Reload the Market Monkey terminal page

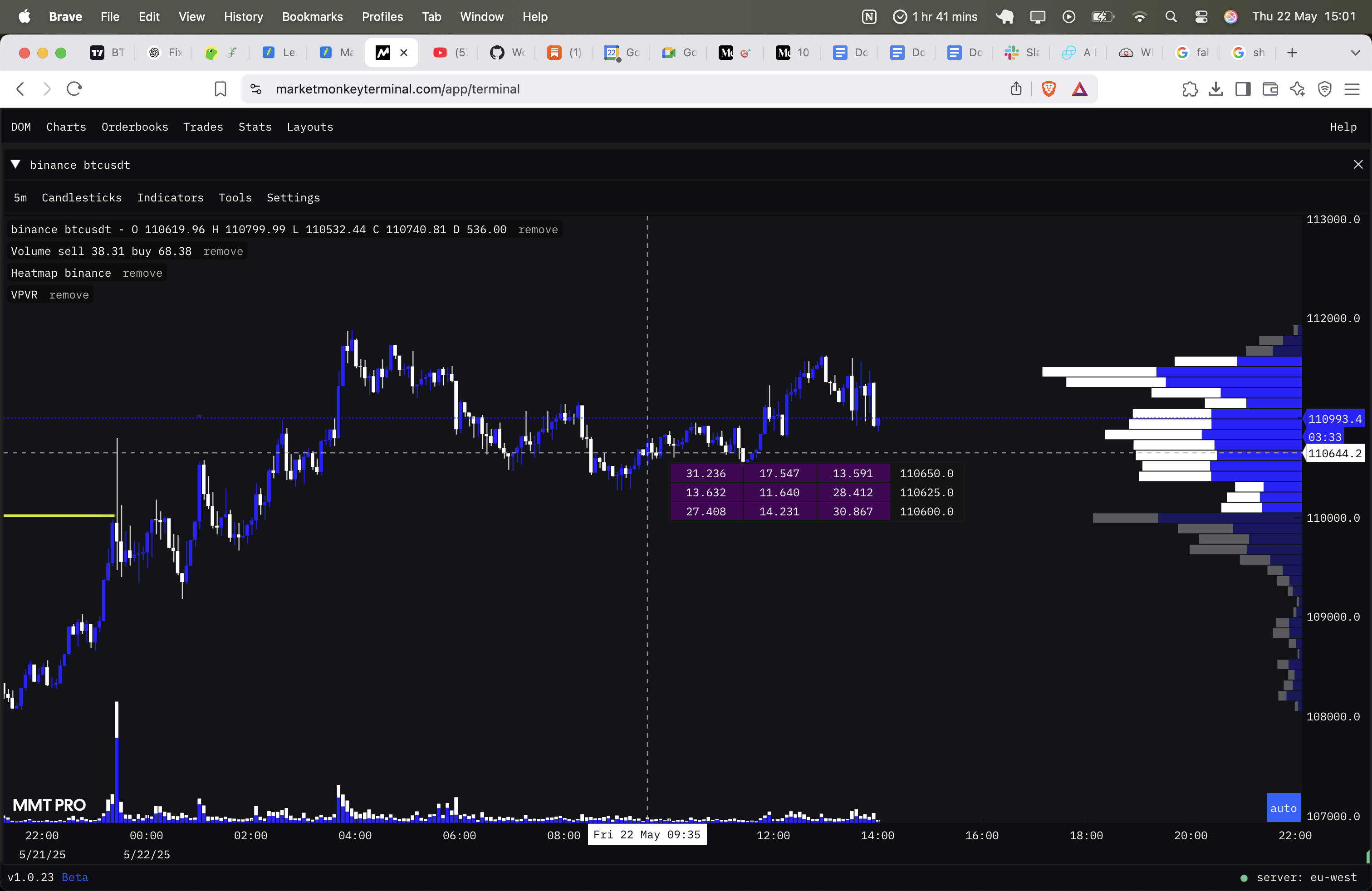pos(74,89)
